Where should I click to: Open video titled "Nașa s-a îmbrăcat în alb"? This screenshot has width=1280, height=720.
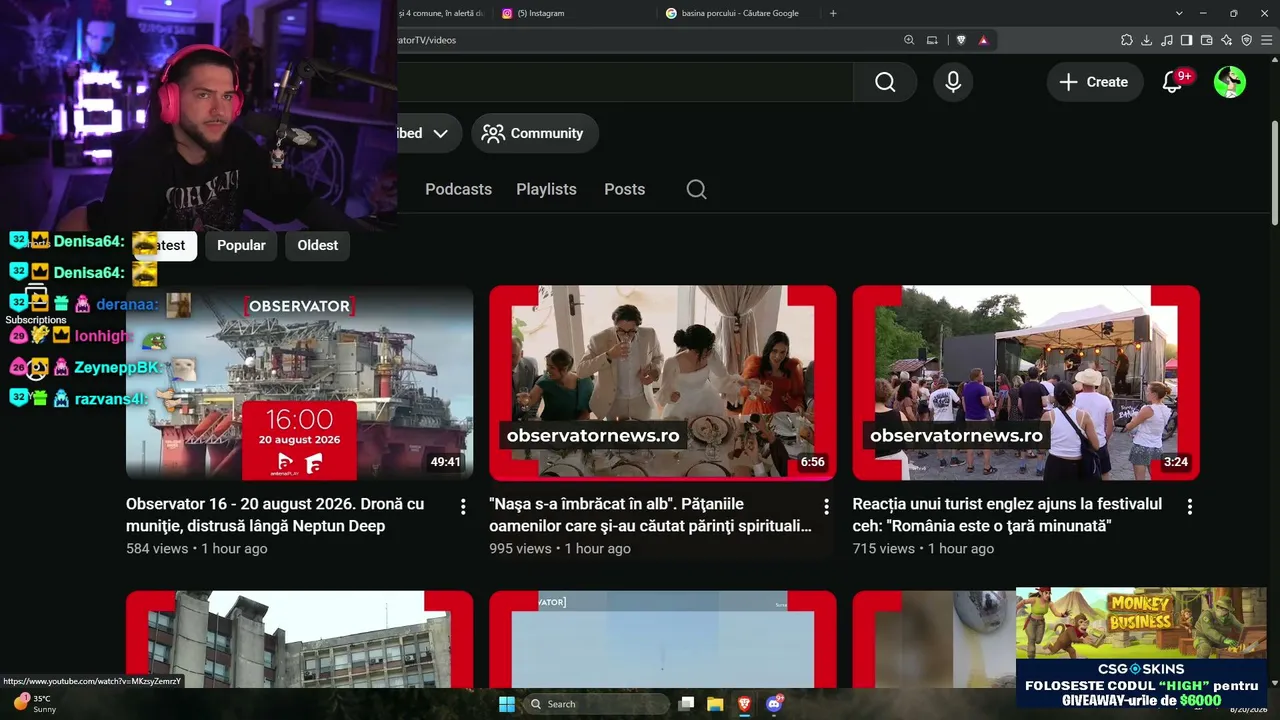pos(650,515)
